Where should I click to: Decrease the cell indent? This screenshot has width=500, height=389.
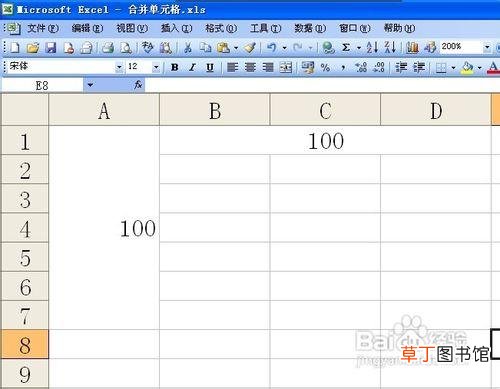coord(401,67)
